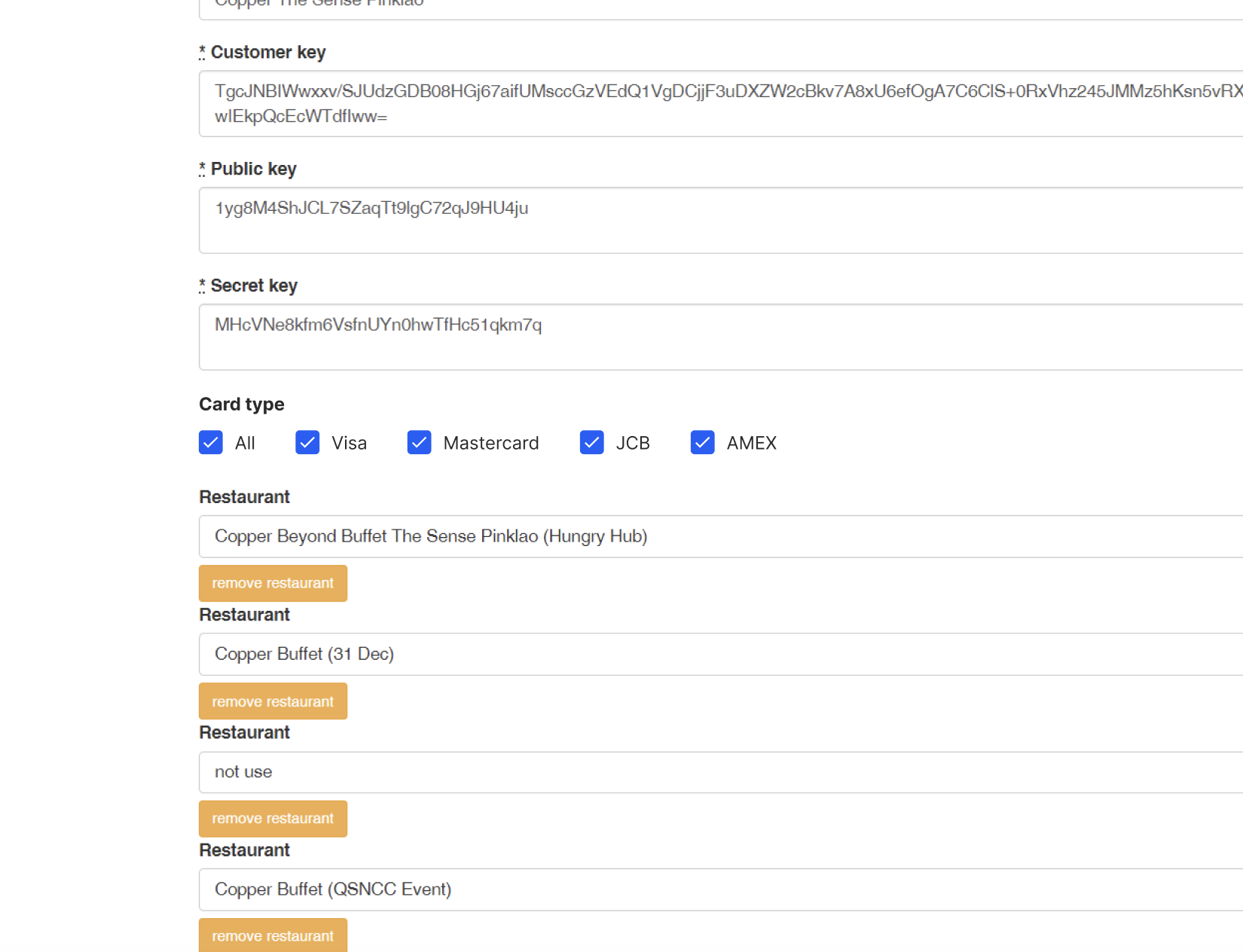Image resolution: width=1243 pixels, height=952 pixels.
Task: Remove the Copper Buffet (QSNCC Event) restaurant
Action: [x=273, y=935]
